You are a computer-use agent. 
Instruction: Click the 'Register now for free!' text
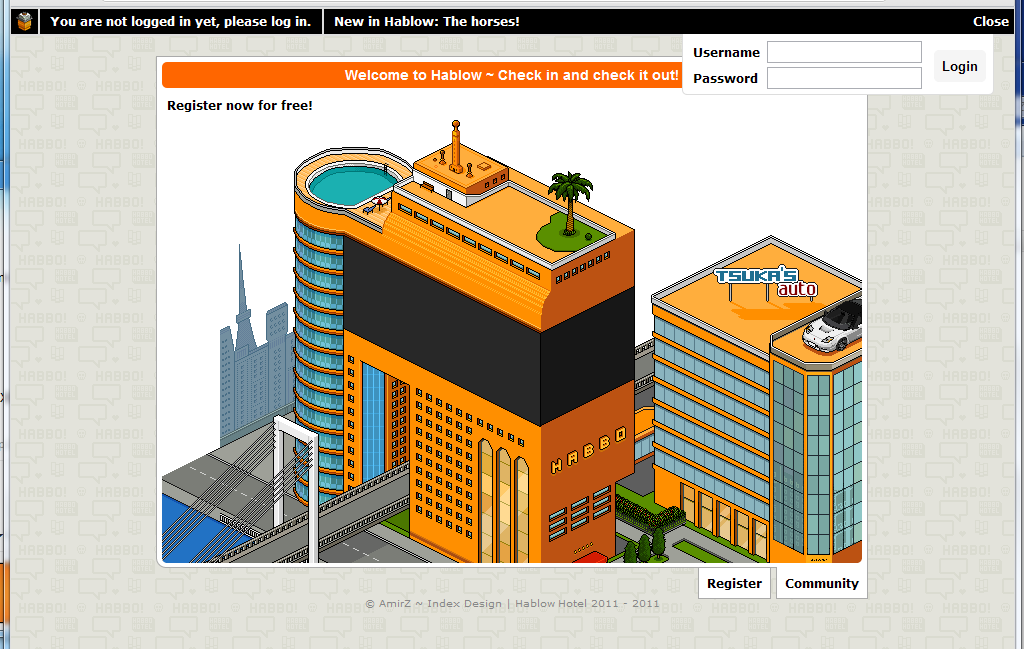coord(240,105)
